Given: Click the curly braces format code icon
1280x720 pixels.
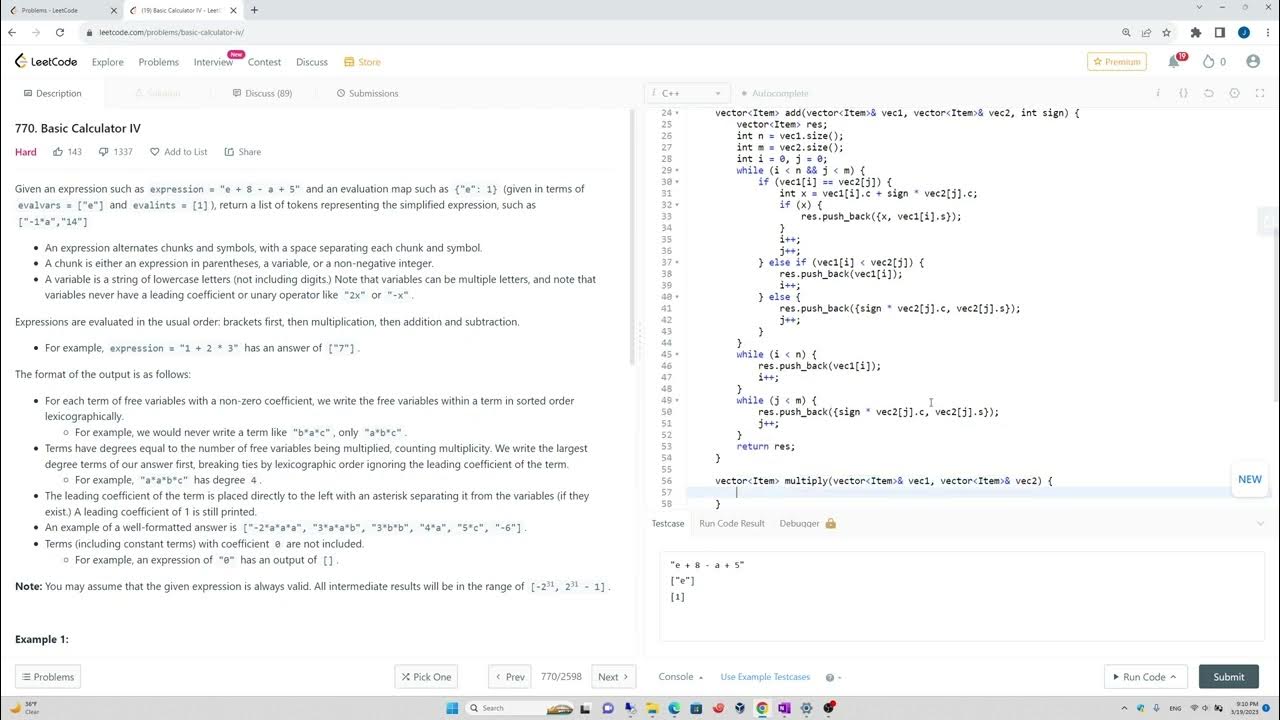Looking at the screenshot, I should [x=1183, y=93].
